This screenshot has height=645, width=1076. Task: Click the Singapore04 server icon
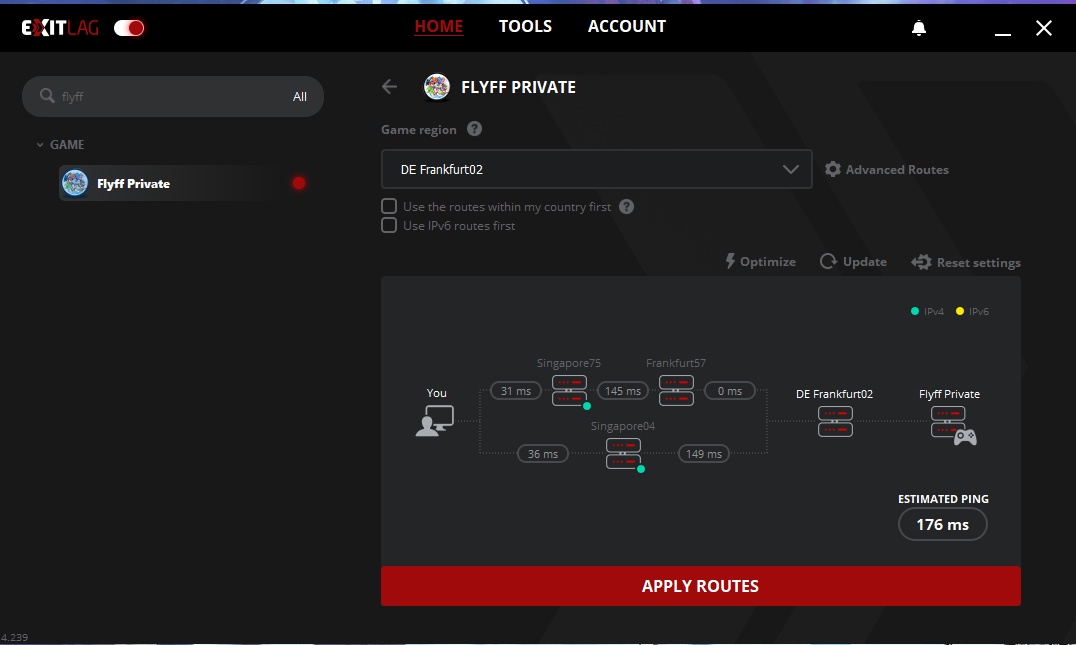click(623, 454)
